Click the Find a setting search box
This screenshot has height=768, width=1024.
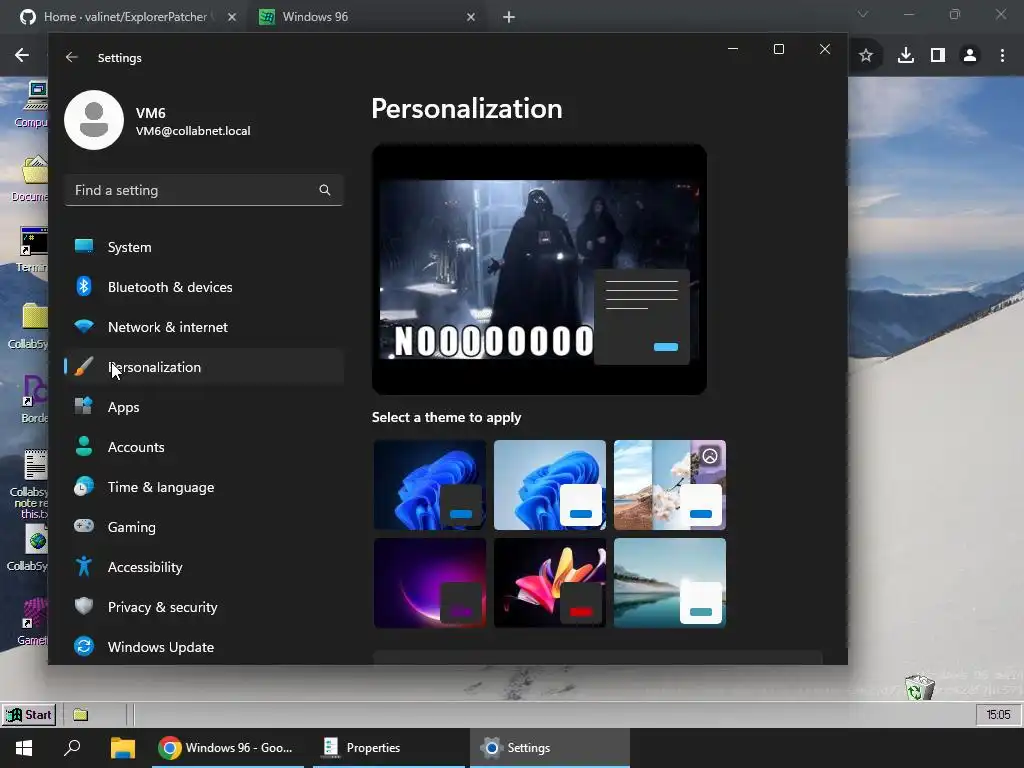click(x=204, y=190)
